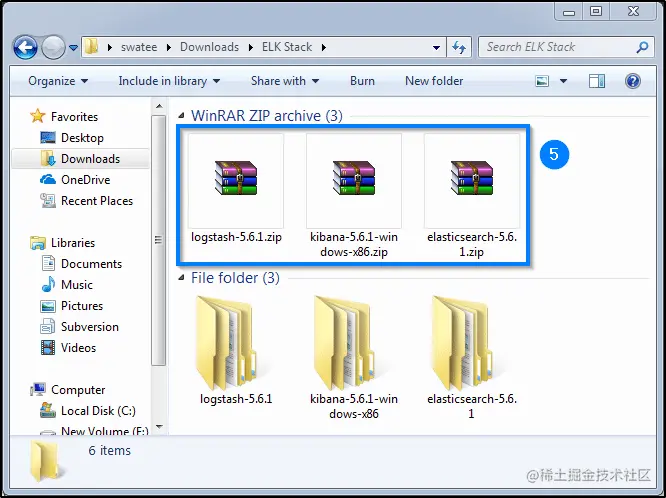Screen dimensions: 666x498
Task: Open Local Disk (C:)
Action: pyautogui.click(x=98, y=411)
